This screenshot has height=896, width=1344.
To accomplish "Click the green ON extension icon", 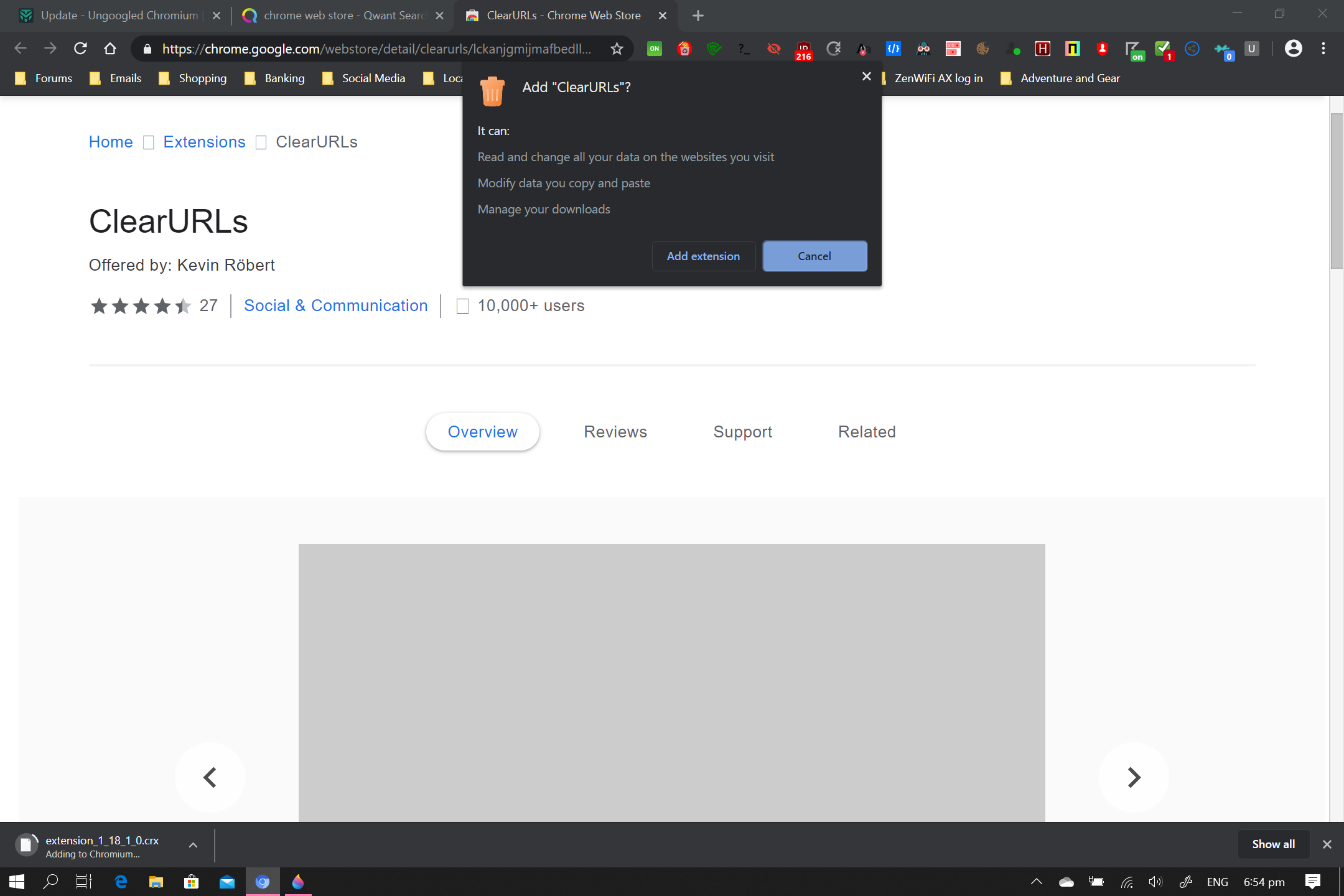I will [654, 49].
